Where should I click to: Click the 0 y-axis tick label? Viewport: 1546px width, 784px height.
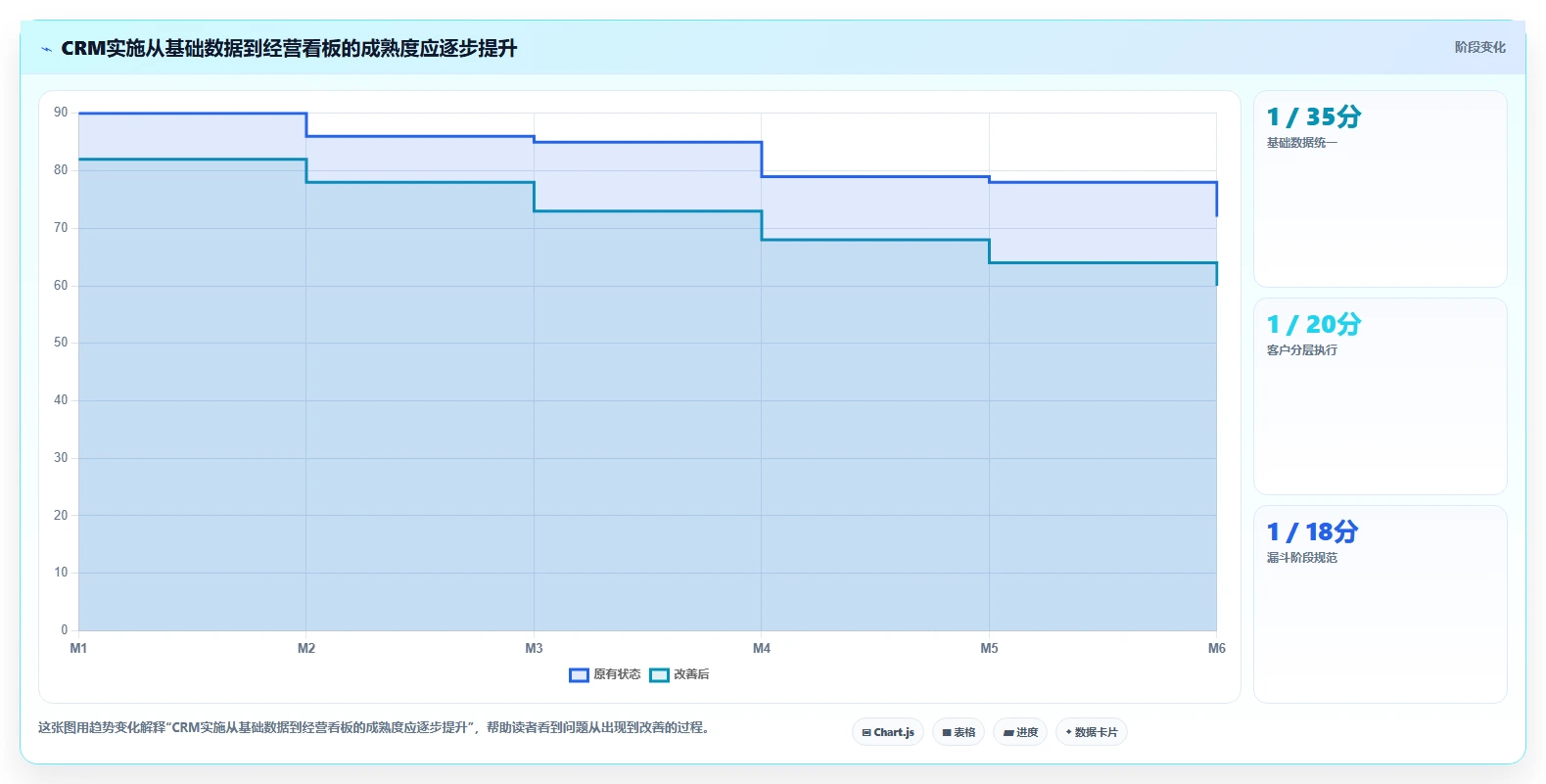[x=65, y=630]
